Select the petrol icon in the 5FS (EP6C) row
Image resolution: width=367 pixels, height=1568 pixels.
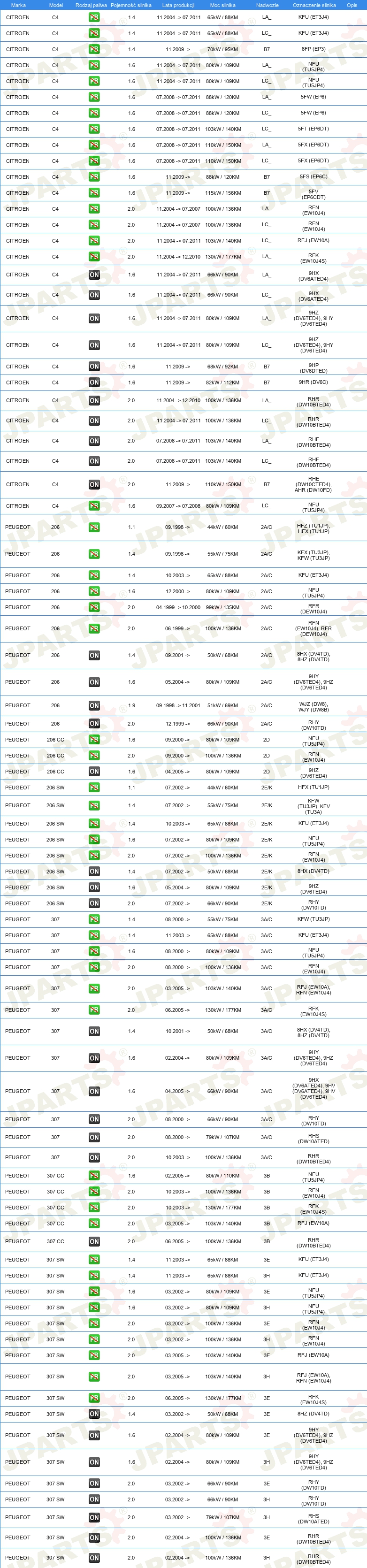94,177
